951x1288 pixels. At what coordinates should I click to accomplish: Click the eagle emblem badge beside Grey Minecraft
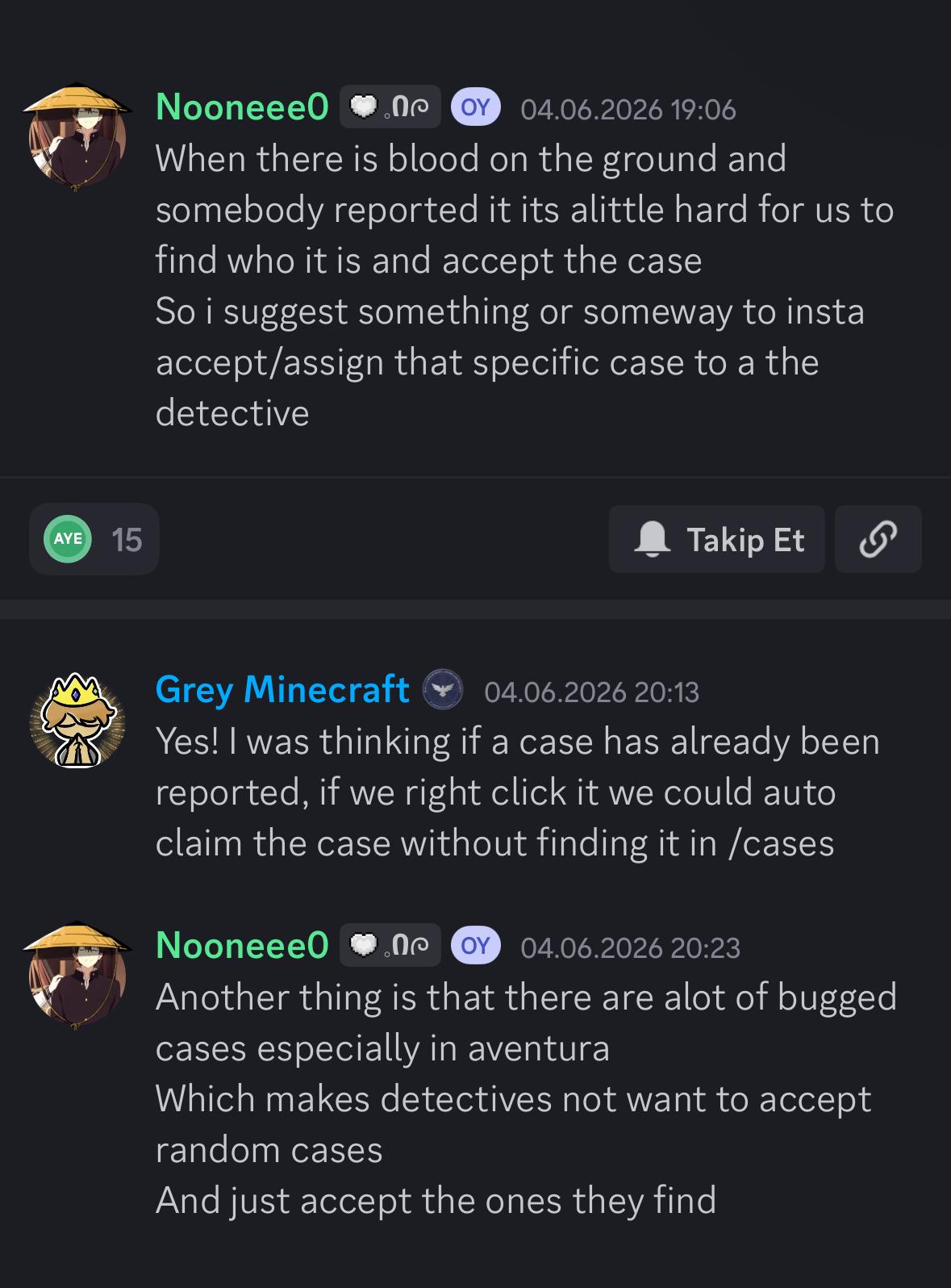click(x=443, y=690)
